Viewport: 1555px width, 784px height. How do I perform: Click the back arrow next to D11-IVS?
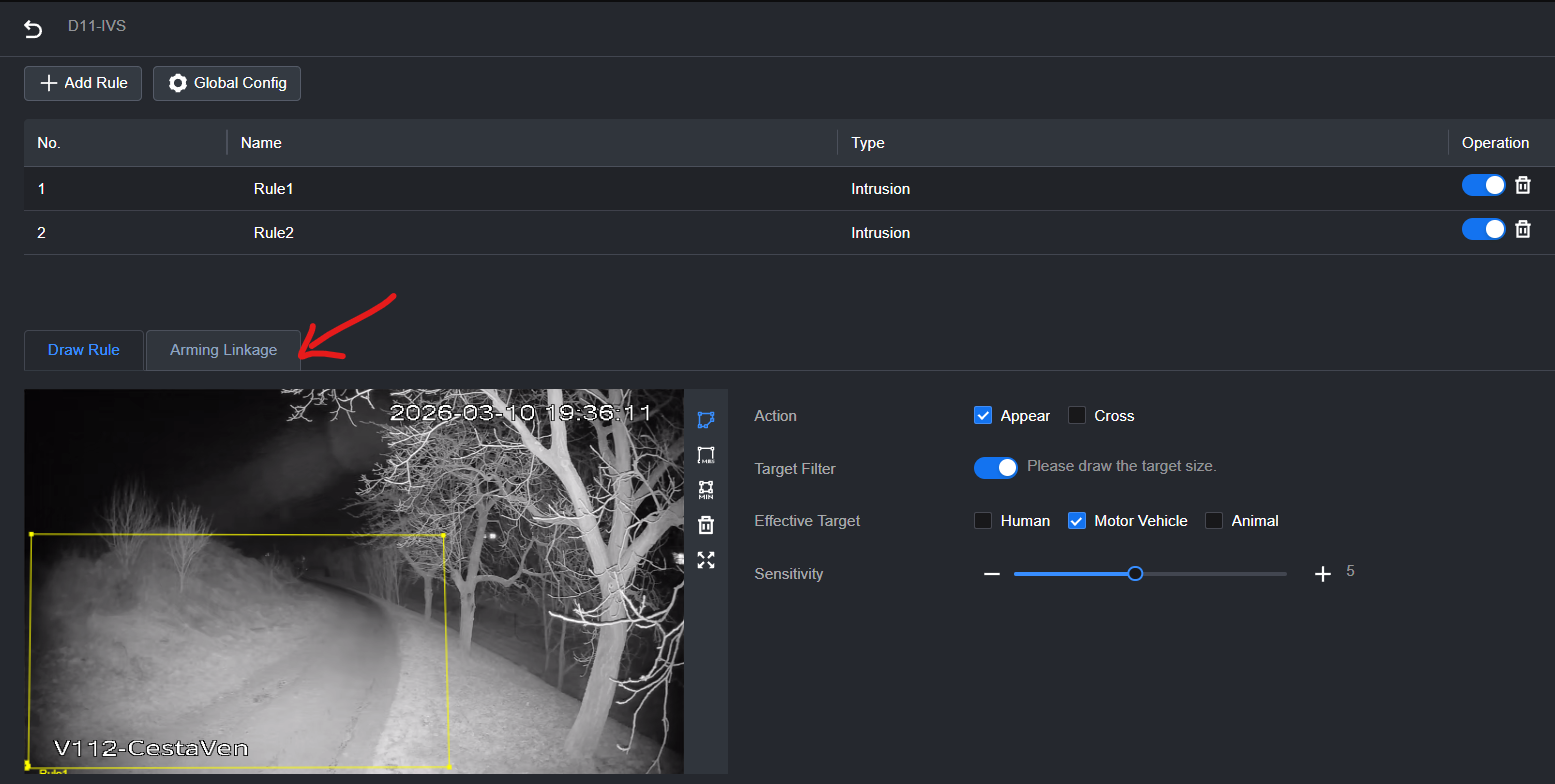pyautogui.click(x=33, y=28)
